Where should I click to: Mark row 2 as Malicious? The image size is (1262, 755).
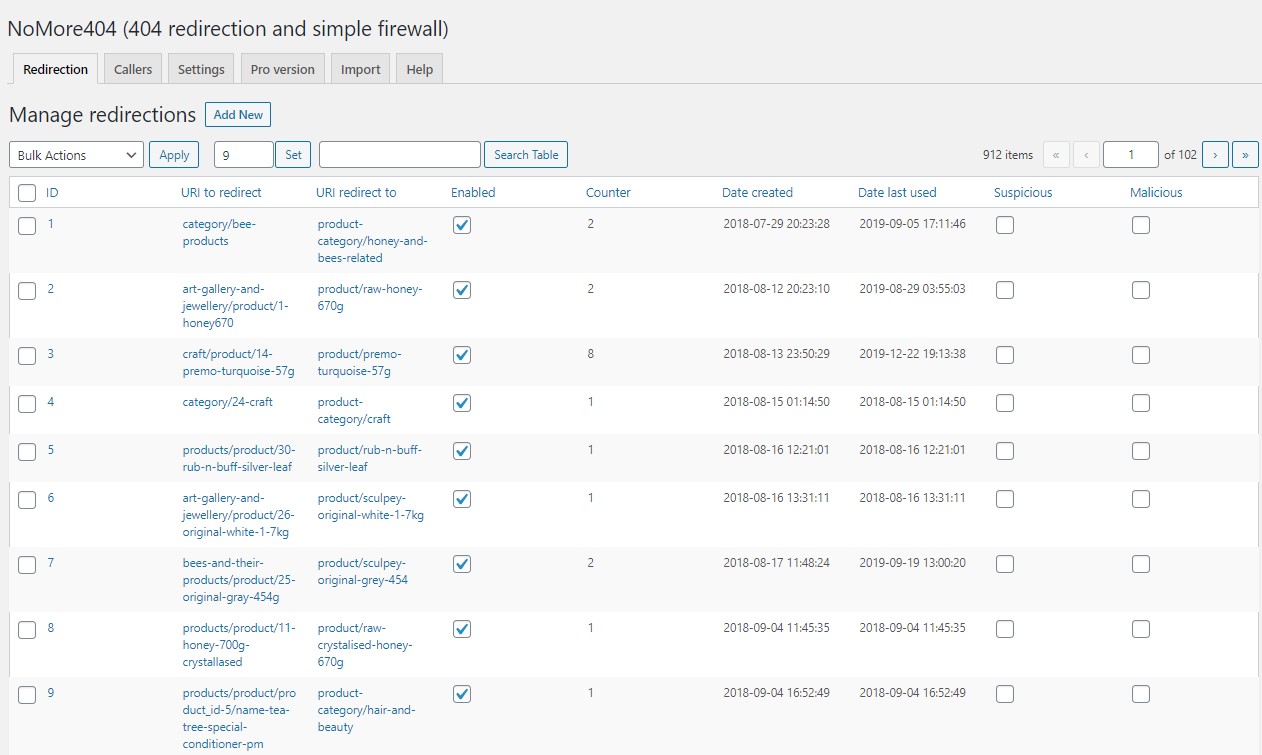1141,290
